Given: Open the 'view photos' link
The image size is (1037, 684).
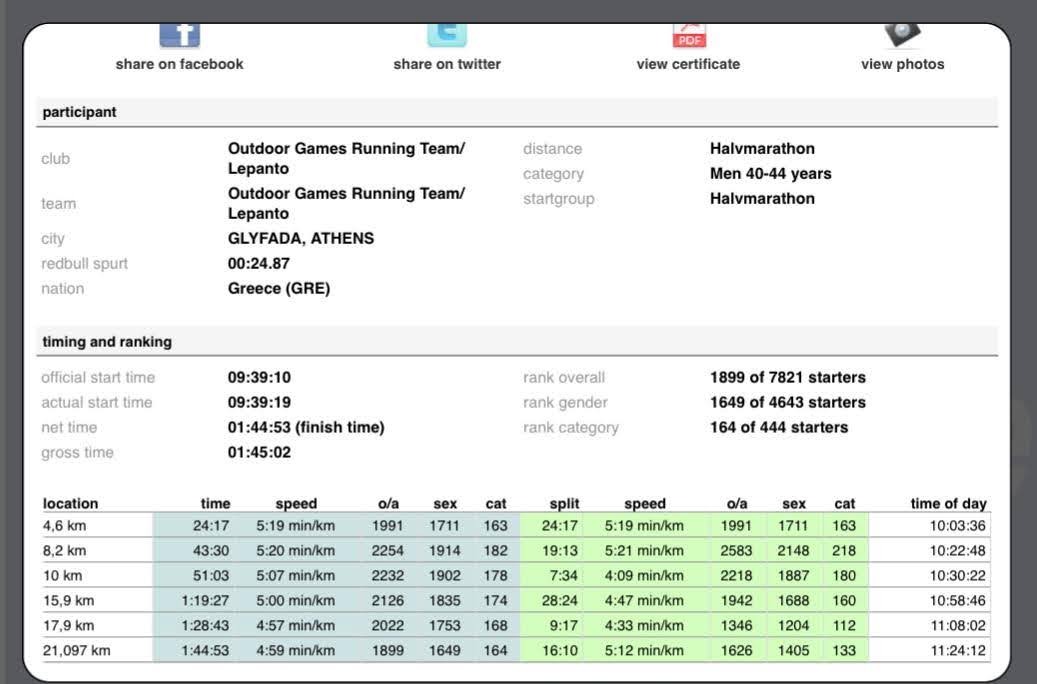Looking at the screenshot, I should coord(902,64).
